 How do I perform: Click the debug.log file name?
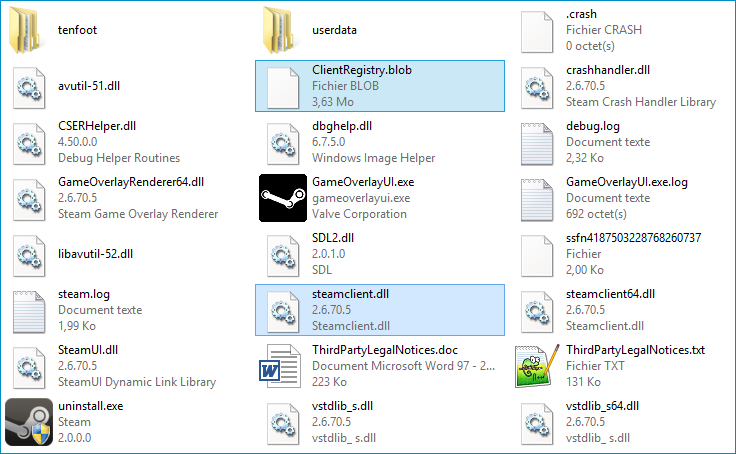tap(593, 126)
